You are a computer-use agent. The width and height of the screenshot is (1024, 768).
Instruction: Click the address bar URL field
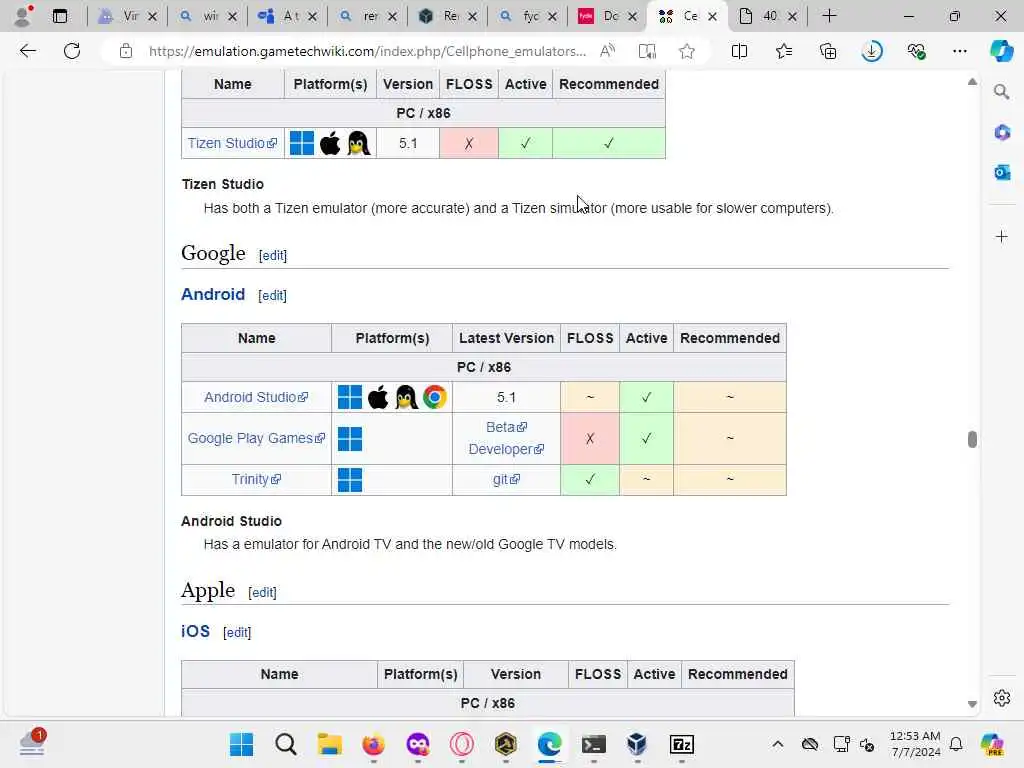[x=367, y=51]
